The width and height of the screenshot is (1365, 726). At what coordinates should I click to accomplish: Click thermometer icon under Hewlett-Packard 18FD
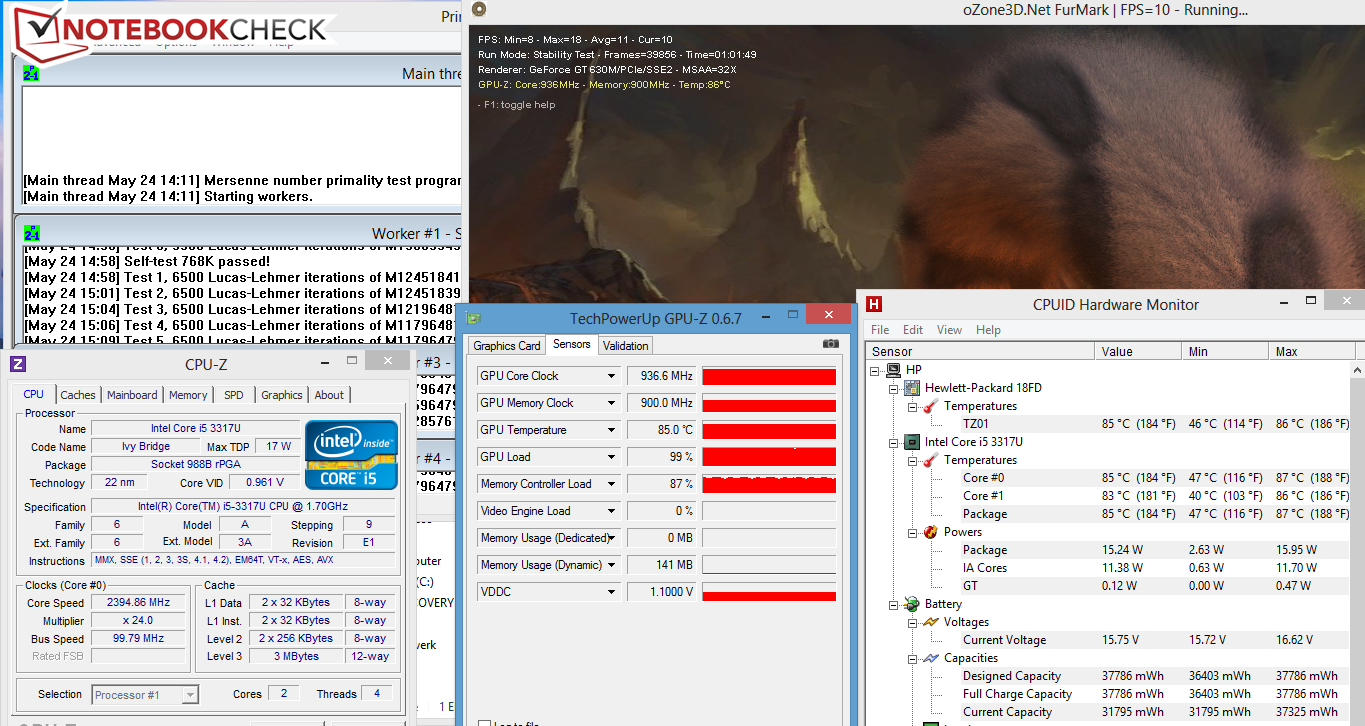[x=930, y=406]
